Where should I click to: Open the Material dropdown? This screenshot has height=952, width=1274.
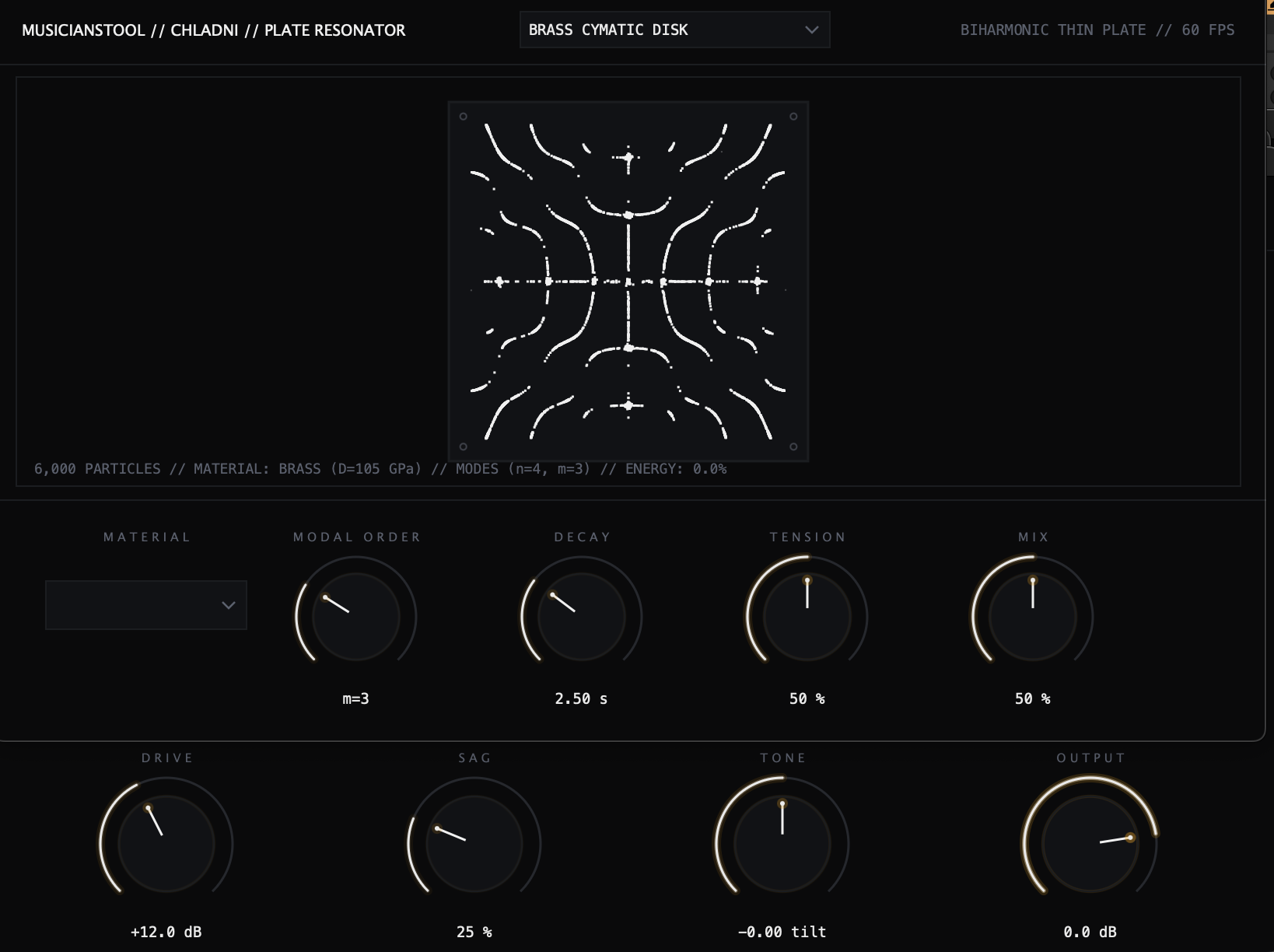(146, 604)
